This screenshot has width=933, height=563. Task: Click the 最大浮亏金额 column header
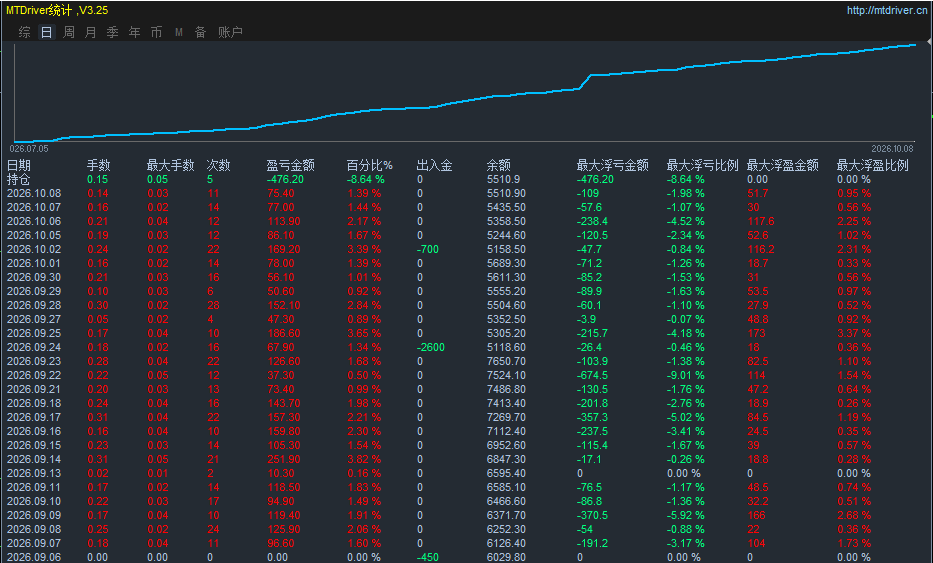(612, 165)
